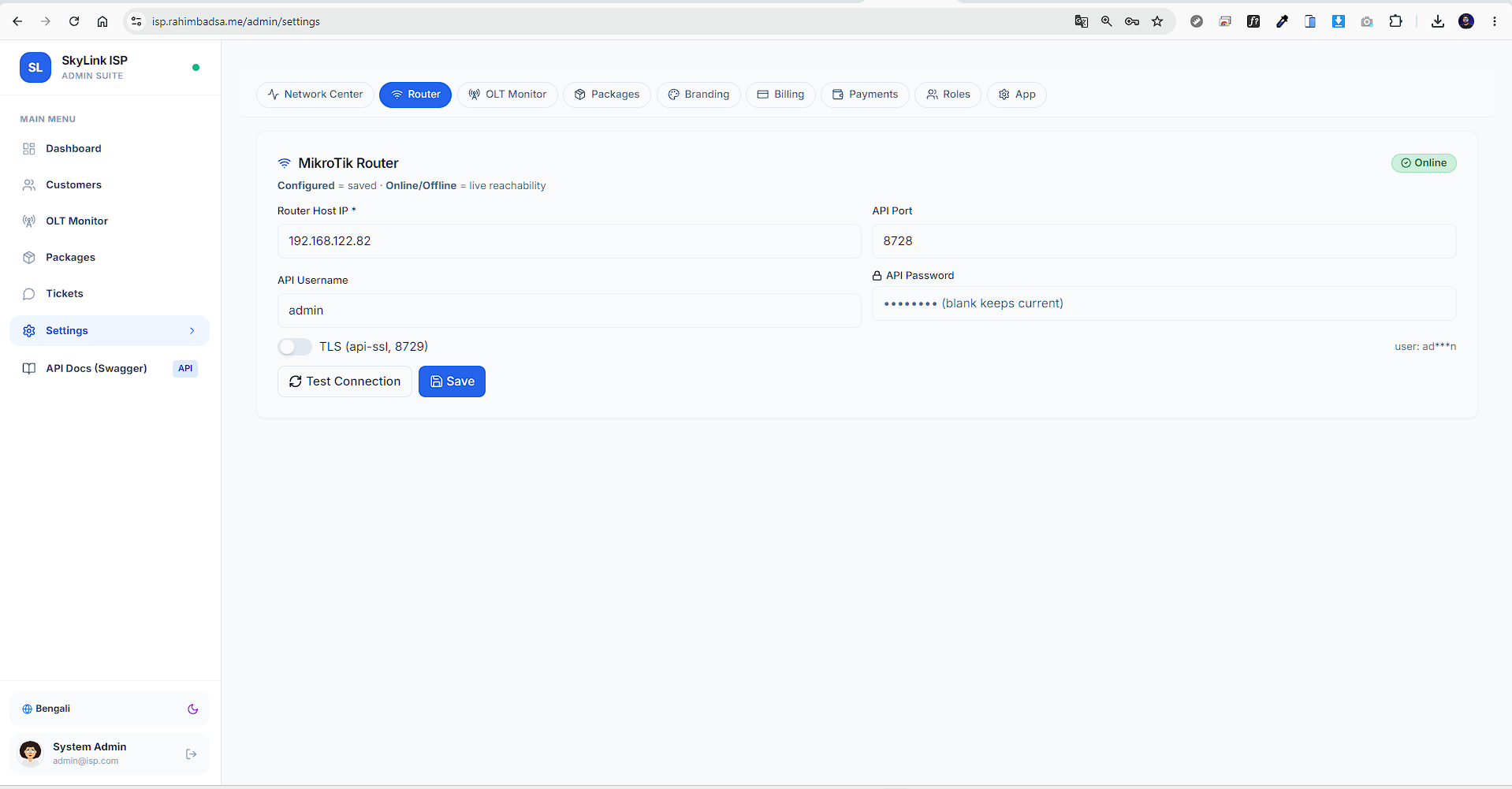The width and height of the screenshot is (1512, 789).
Task: Open the Network Center tab
Action: [x=315, y=95]
